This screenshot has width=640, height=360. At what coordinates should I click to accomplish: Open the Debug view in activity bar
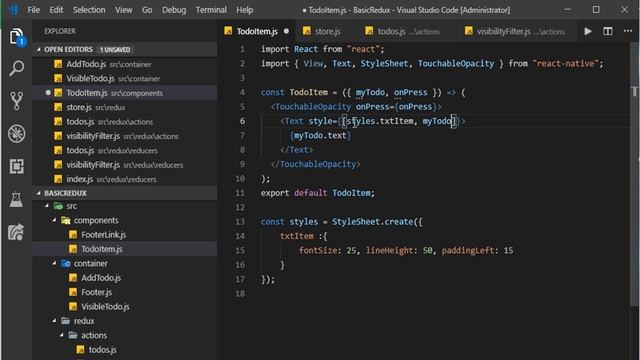(x=16, y=133)
